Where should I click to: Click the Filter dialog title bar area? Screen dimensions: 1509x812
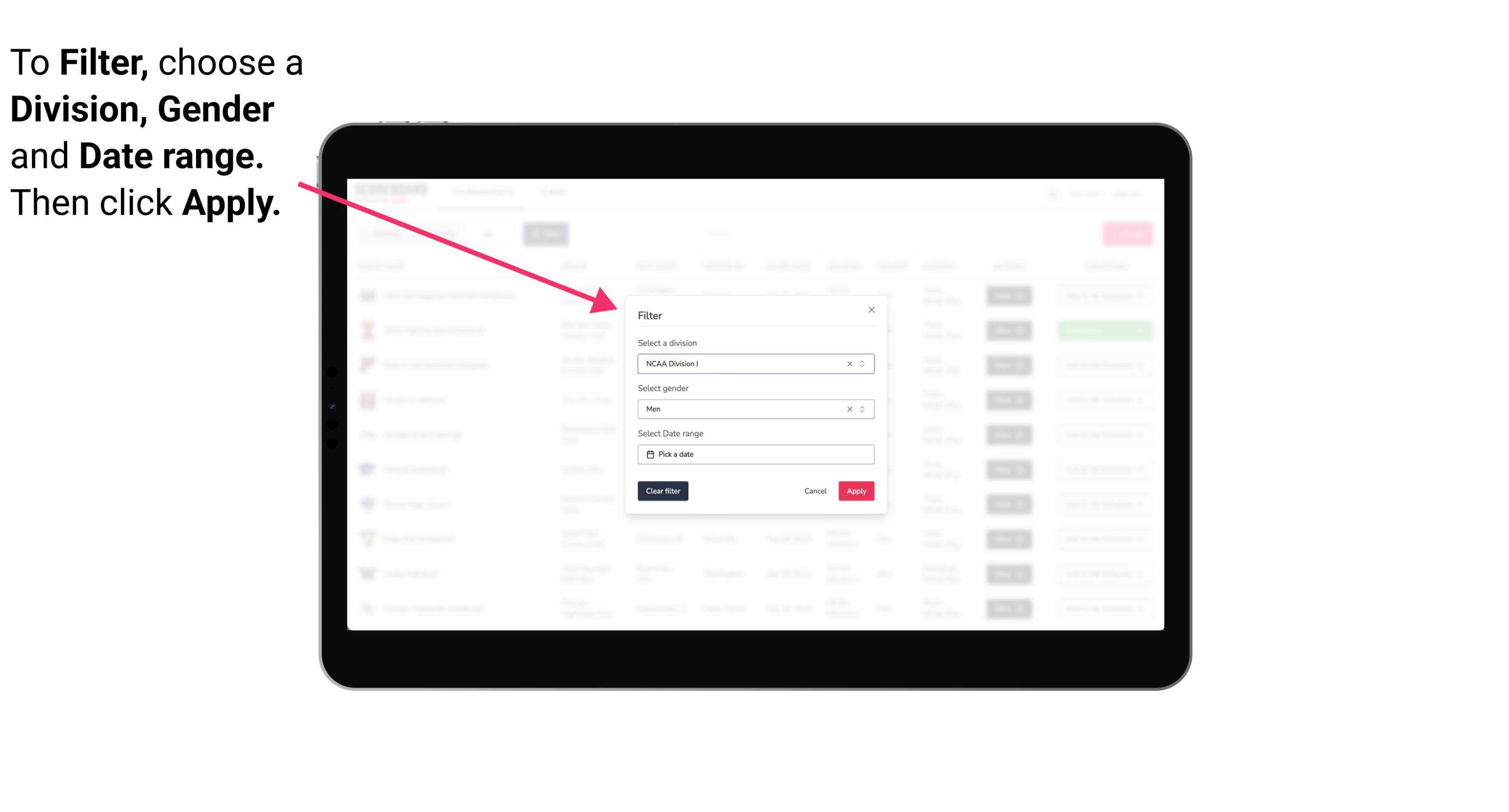click(x=754, y=315)
